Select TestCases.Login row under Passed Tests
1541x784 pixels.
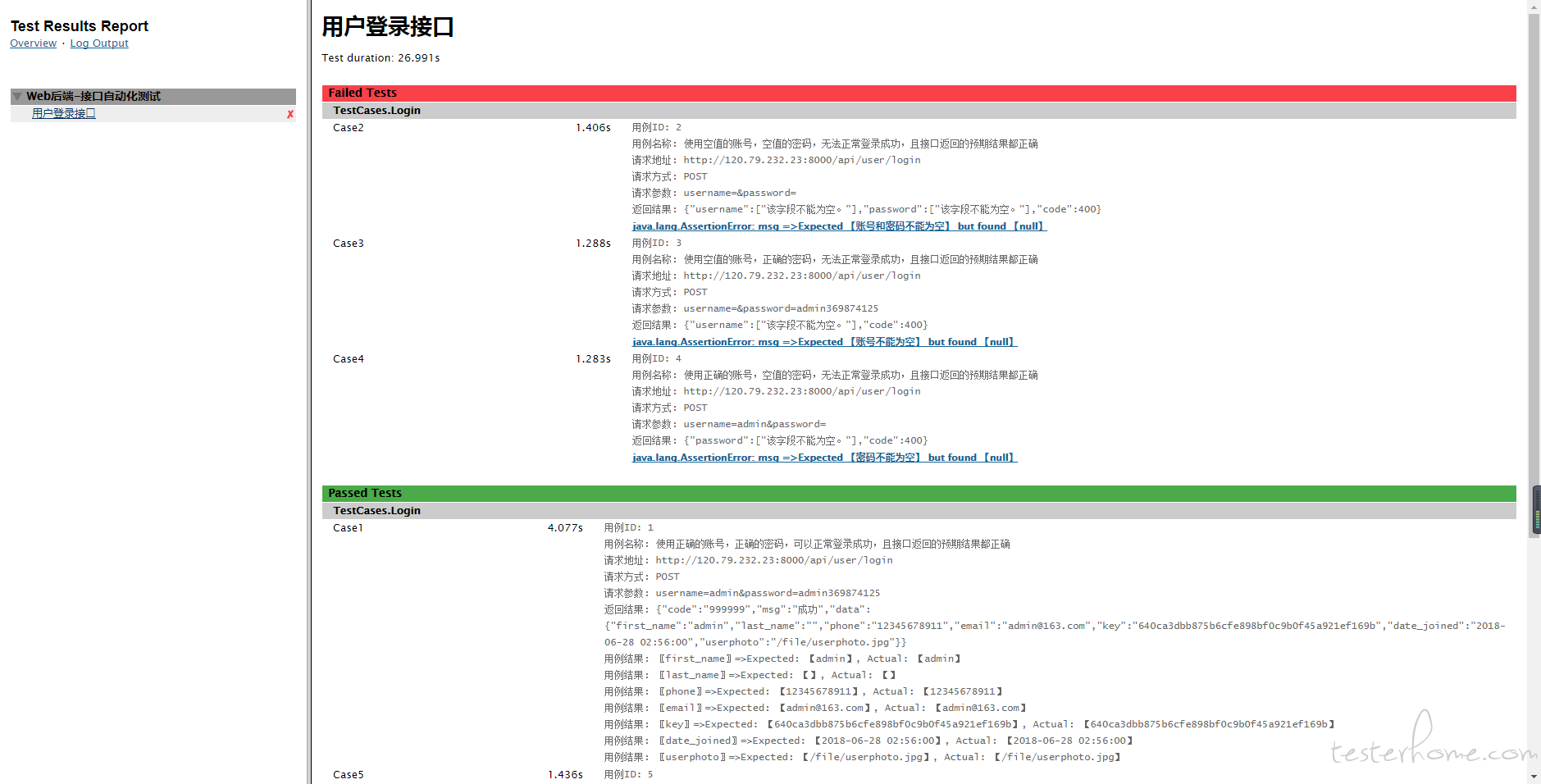(376, 511)
